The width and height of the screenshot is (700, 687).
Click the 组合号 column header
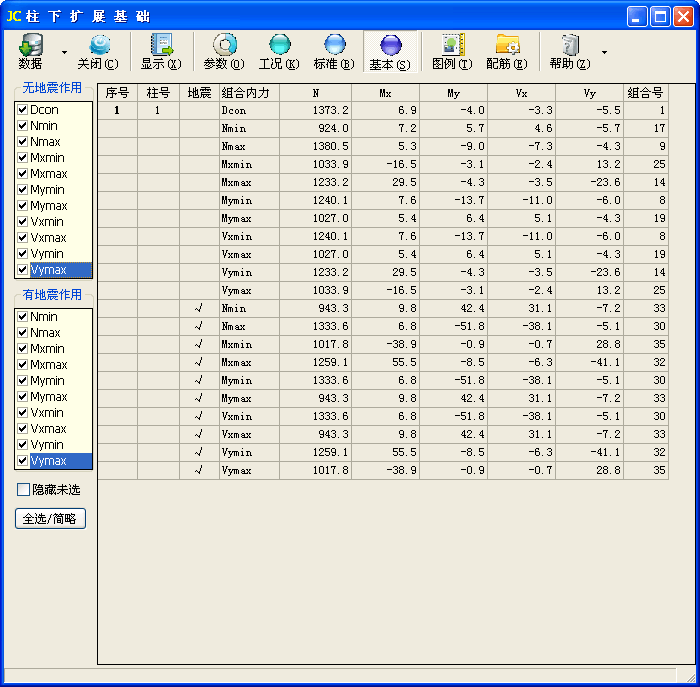646,93
